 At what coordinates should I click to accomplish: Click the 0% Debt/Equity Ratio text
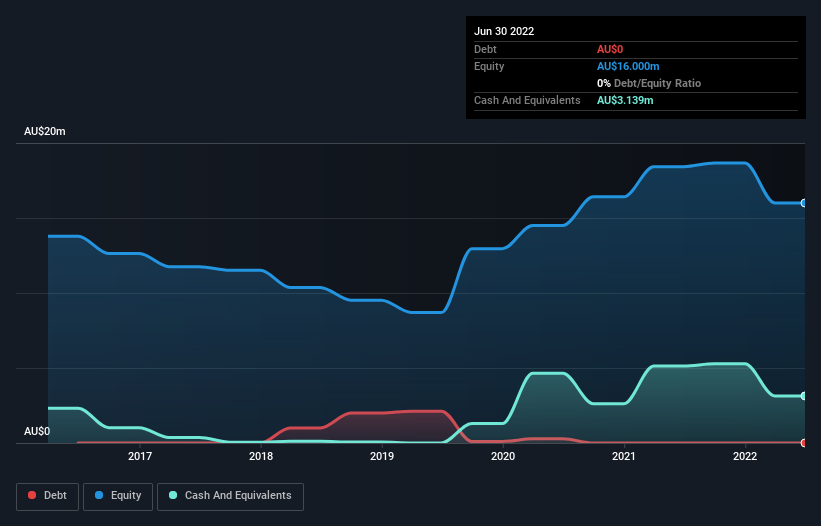pos(649,83)
